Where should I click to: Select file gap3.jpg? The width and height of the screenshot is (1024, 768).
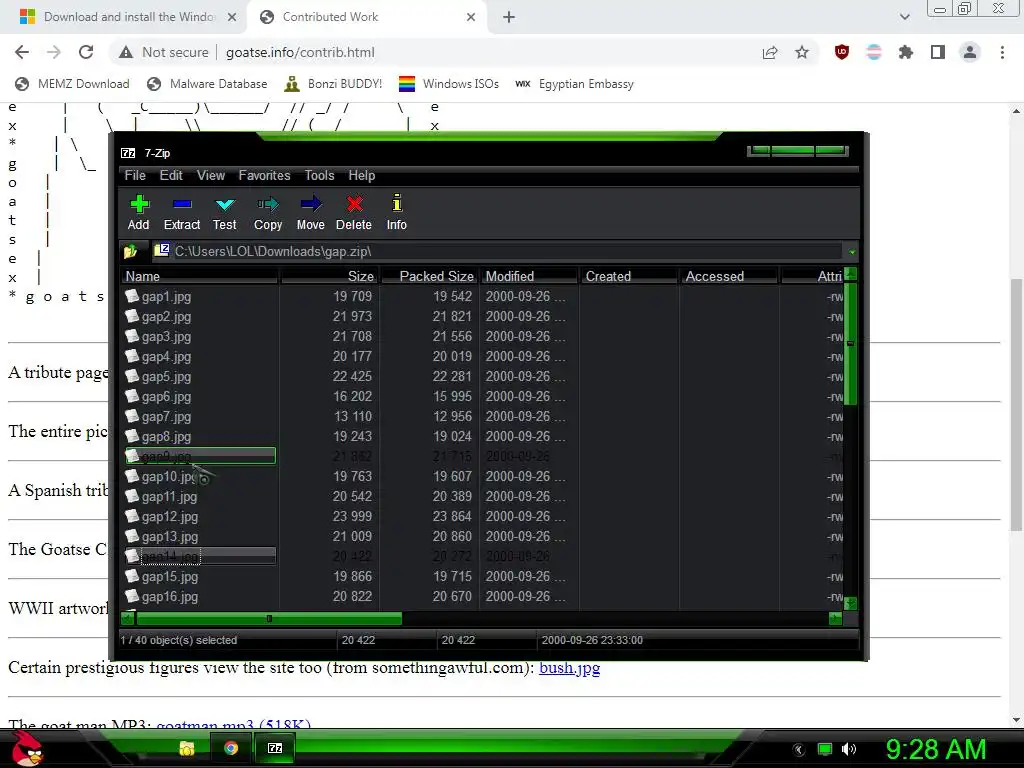pos(167,337)
